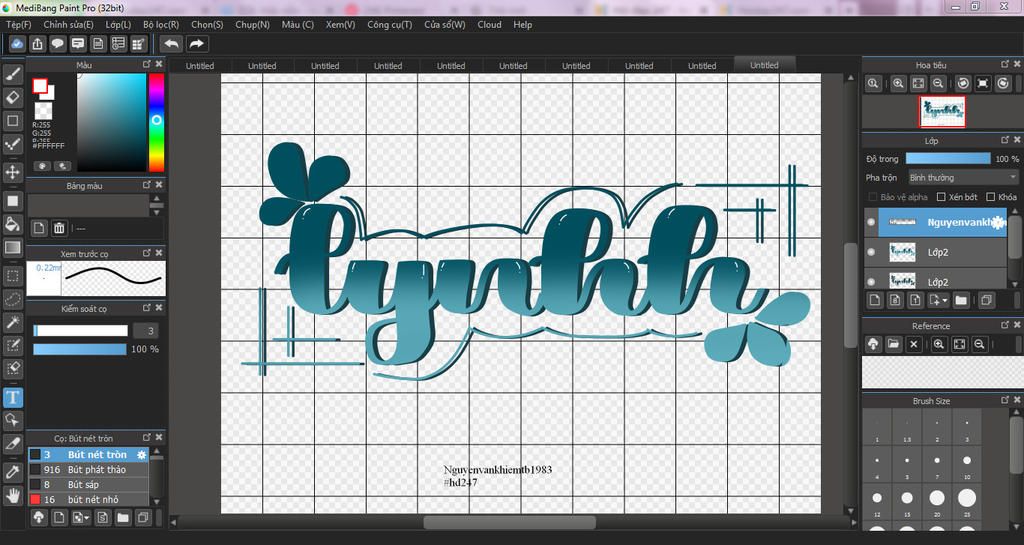Undock the Brush Size panel
The height and width of the screenshot is (545, 1024).
[1005, 399]
